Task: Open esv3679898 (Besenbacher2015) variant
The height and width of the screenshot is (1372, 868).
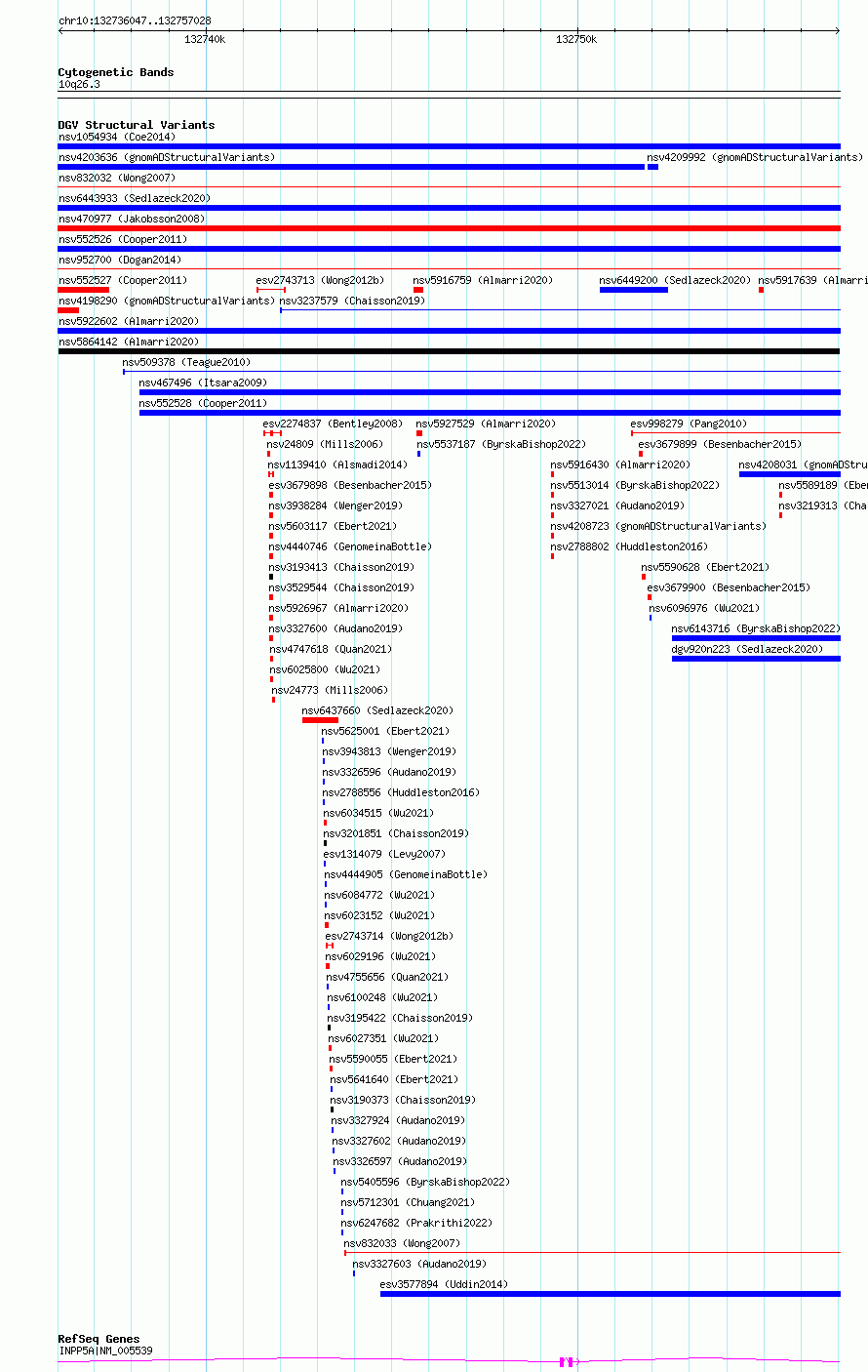Action: click(351, 485)
